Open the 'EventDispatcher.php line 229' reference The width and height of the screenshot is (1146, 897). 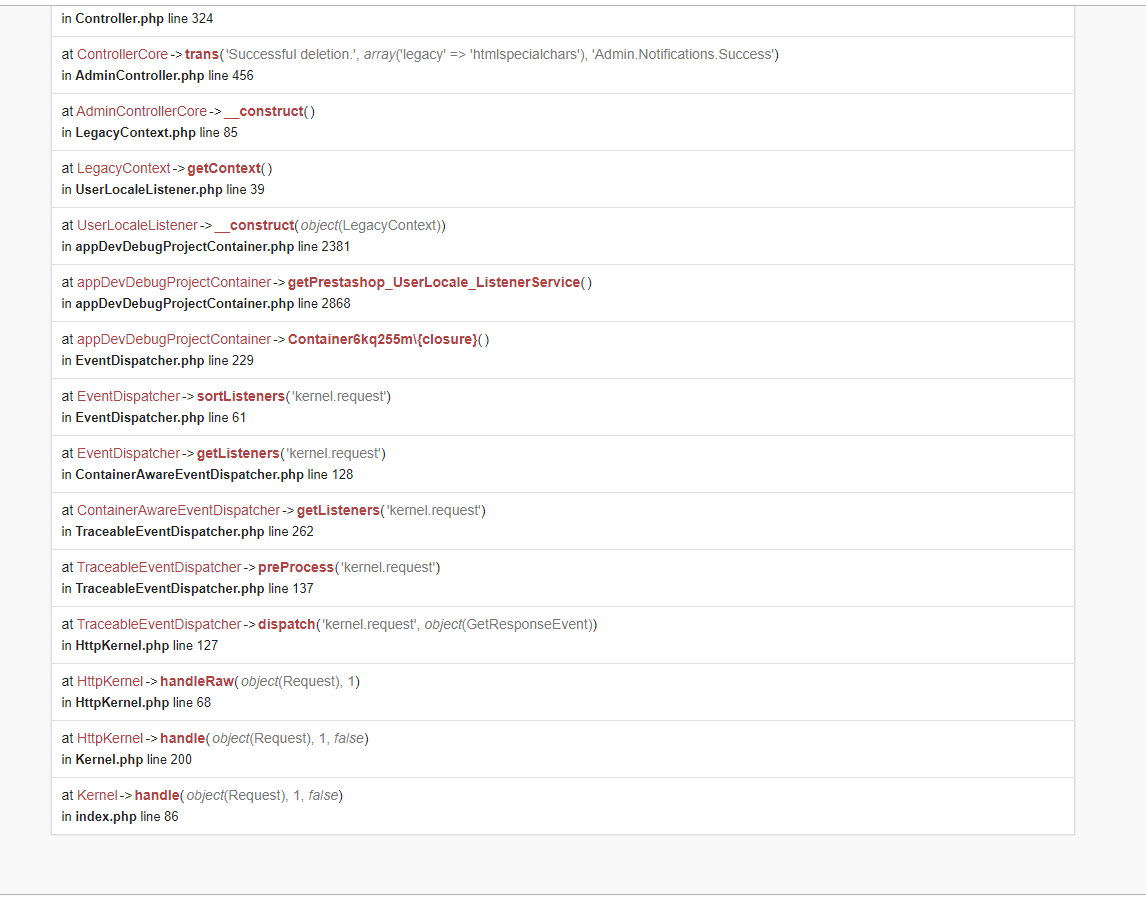coord(164,360)
